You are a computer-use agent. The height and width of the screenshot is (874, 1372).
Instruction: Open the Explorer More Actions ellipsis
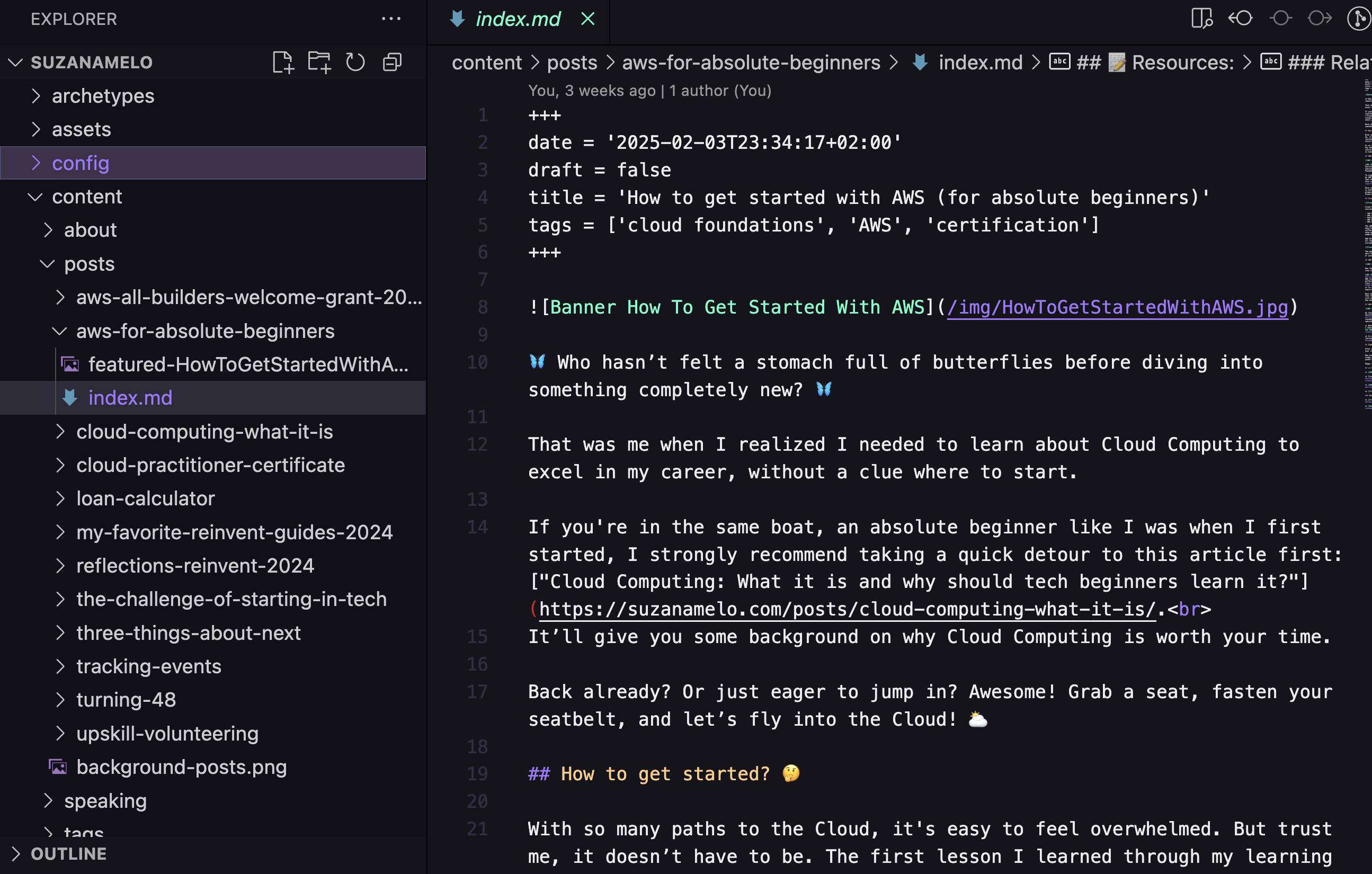click(x=391, y=19)
